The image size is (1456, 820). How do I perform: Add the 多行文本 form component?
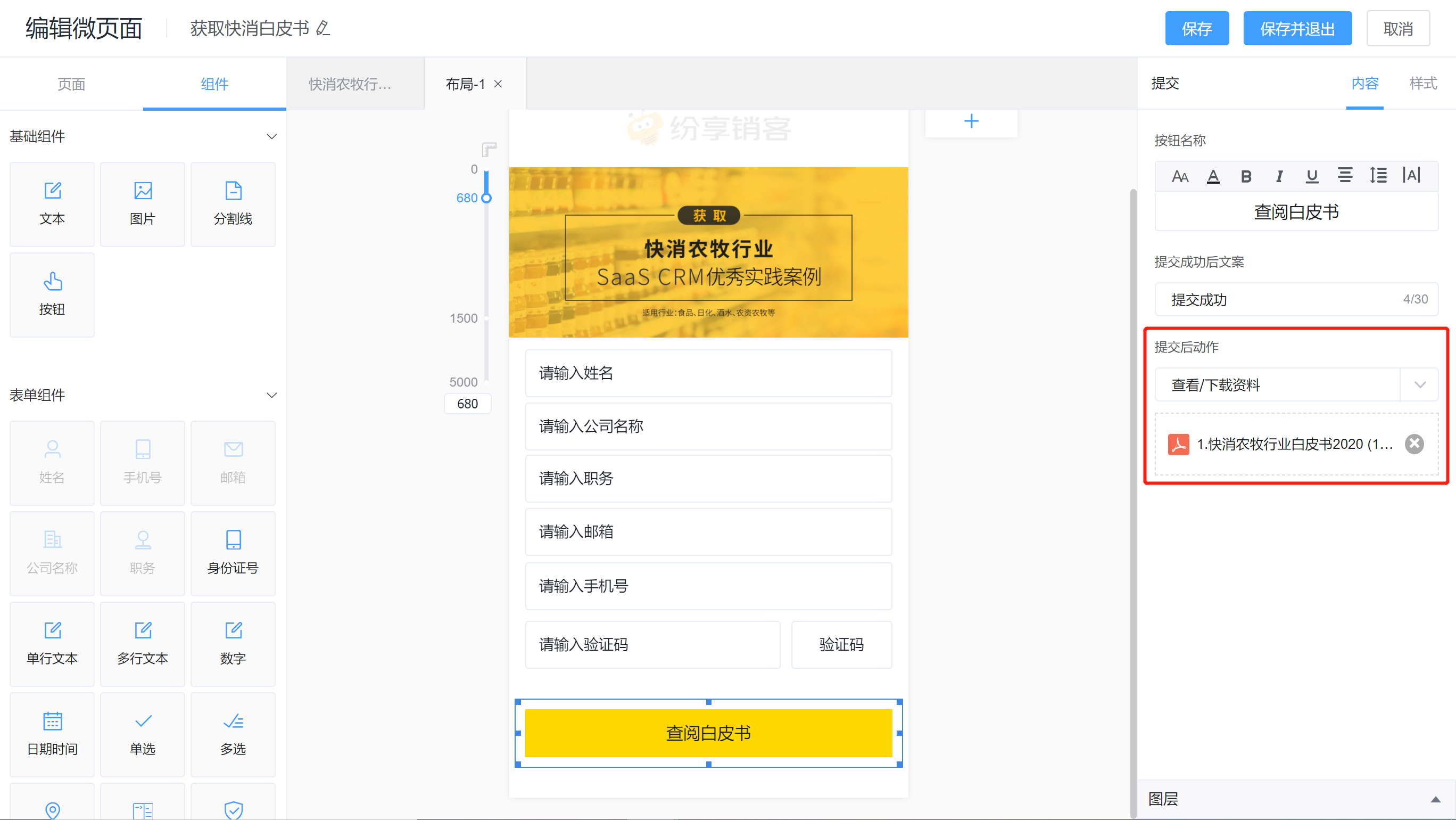coord(143,644)
